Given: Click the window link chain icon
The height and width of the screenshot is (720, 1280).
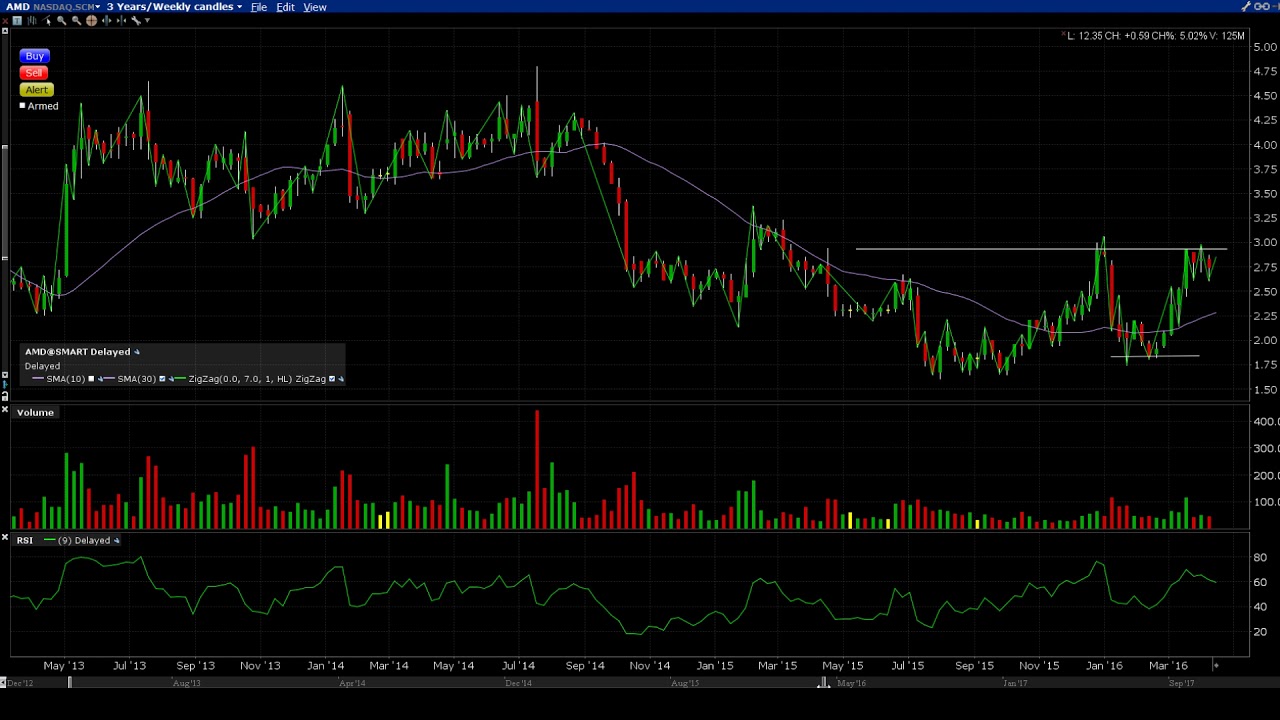Looking at the screenshot, I should coord(1262,7).
